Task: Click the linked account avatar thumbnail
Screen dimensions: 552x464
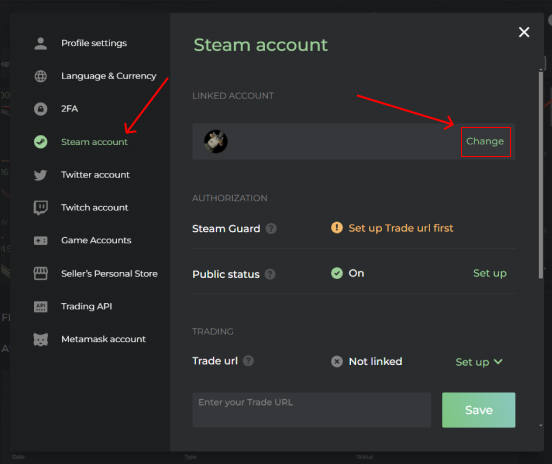Action: (216, 141)
